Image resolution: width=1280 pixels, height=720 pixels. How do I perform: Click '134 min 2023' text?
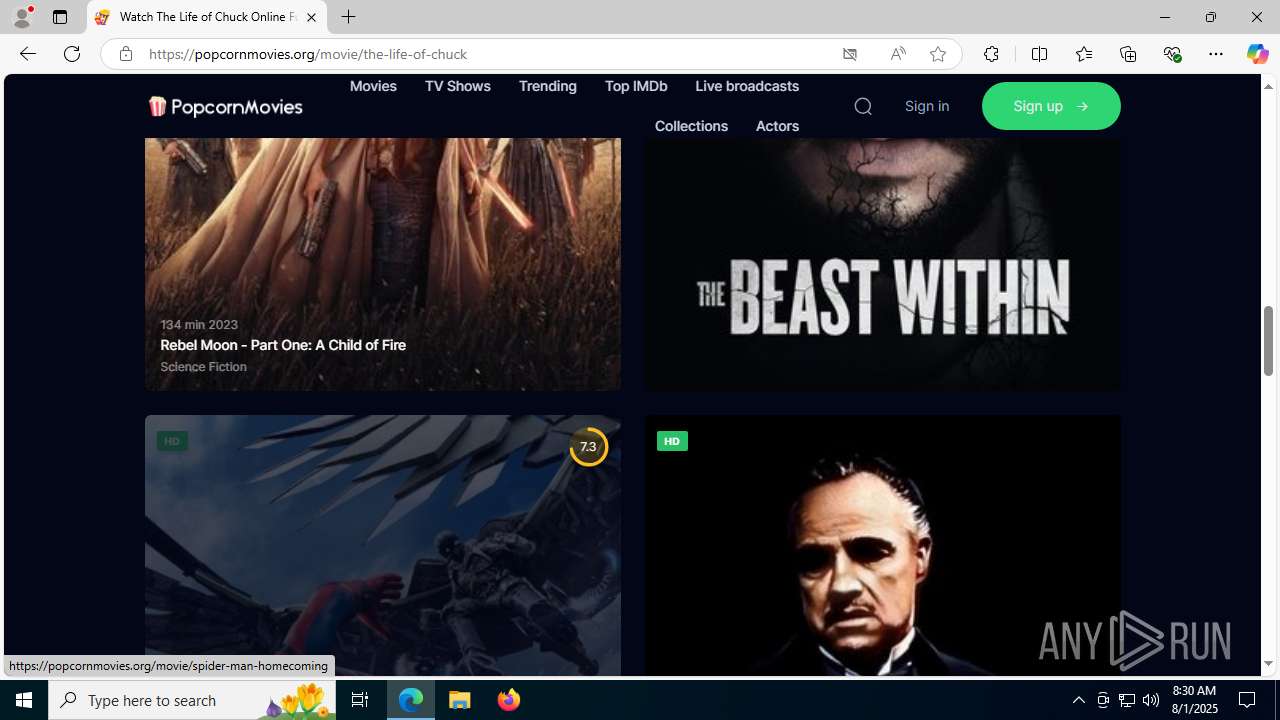199,325
